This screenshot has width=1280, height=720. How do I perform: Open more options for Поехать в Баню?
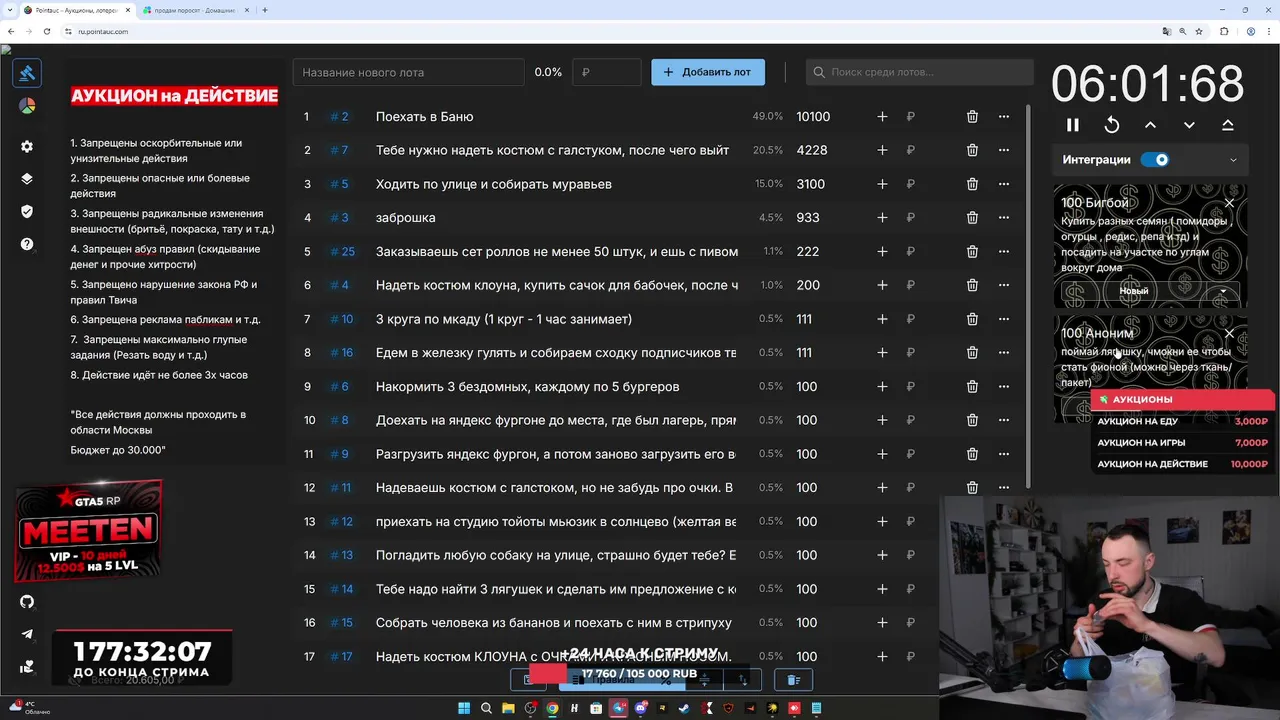point(1004,117)
